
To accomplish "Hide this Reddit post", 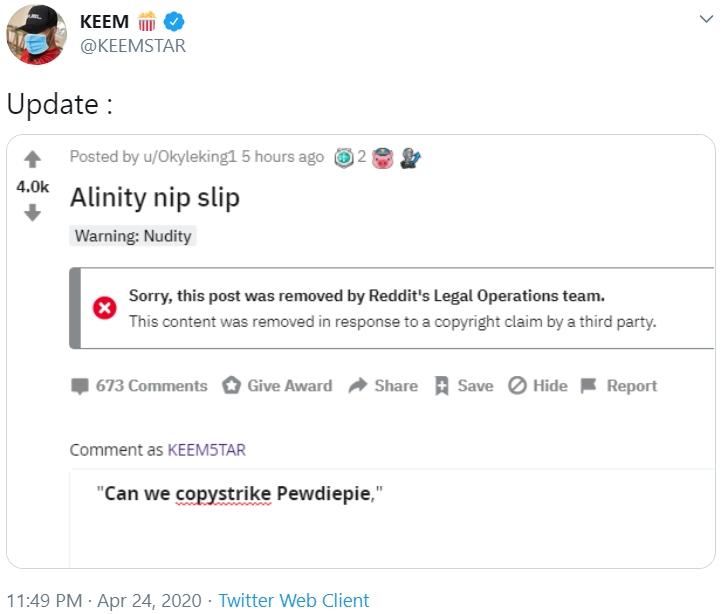I will pos(518,386).
